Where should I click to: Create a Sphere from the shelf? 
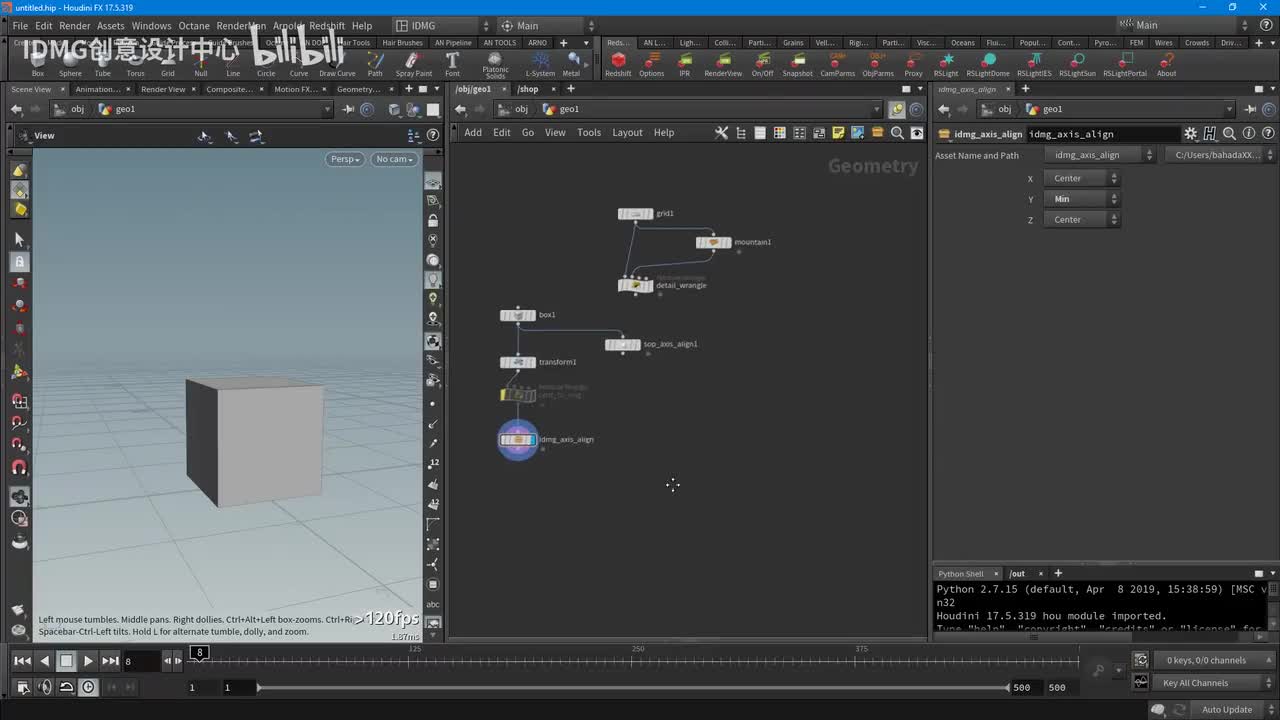tap(70, 65)
